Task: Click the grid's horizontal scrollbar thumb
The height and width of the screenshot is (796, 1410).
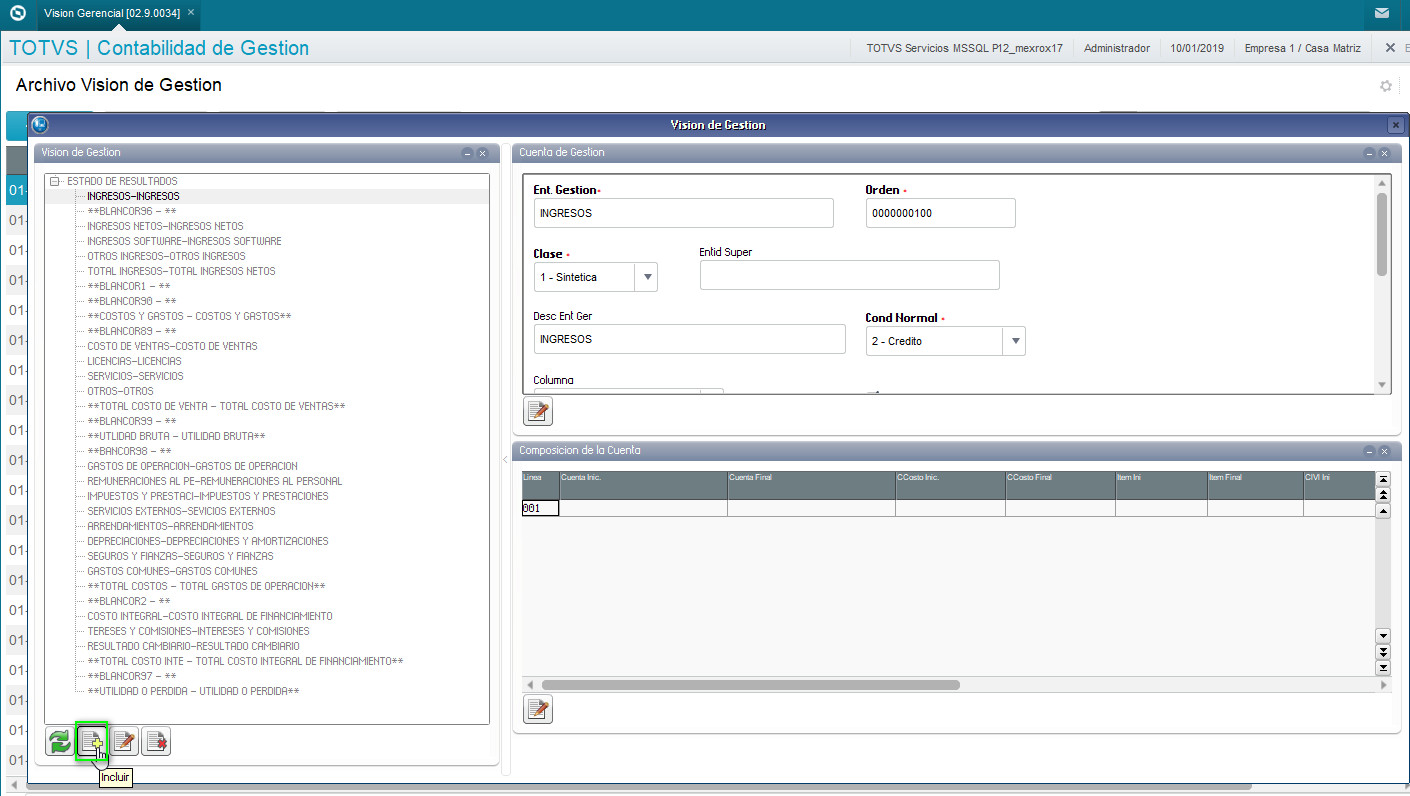Action: click(x=750, y=685)
